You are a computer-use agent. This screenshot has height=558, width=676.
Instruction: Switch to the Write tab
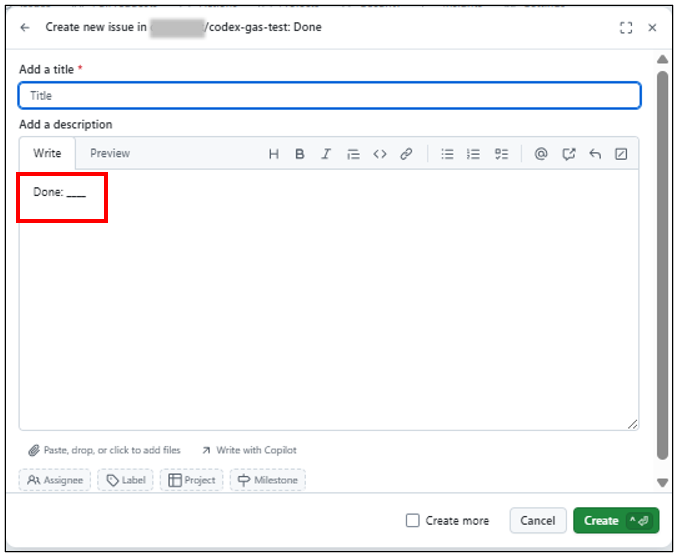click(x=47, y=153)
